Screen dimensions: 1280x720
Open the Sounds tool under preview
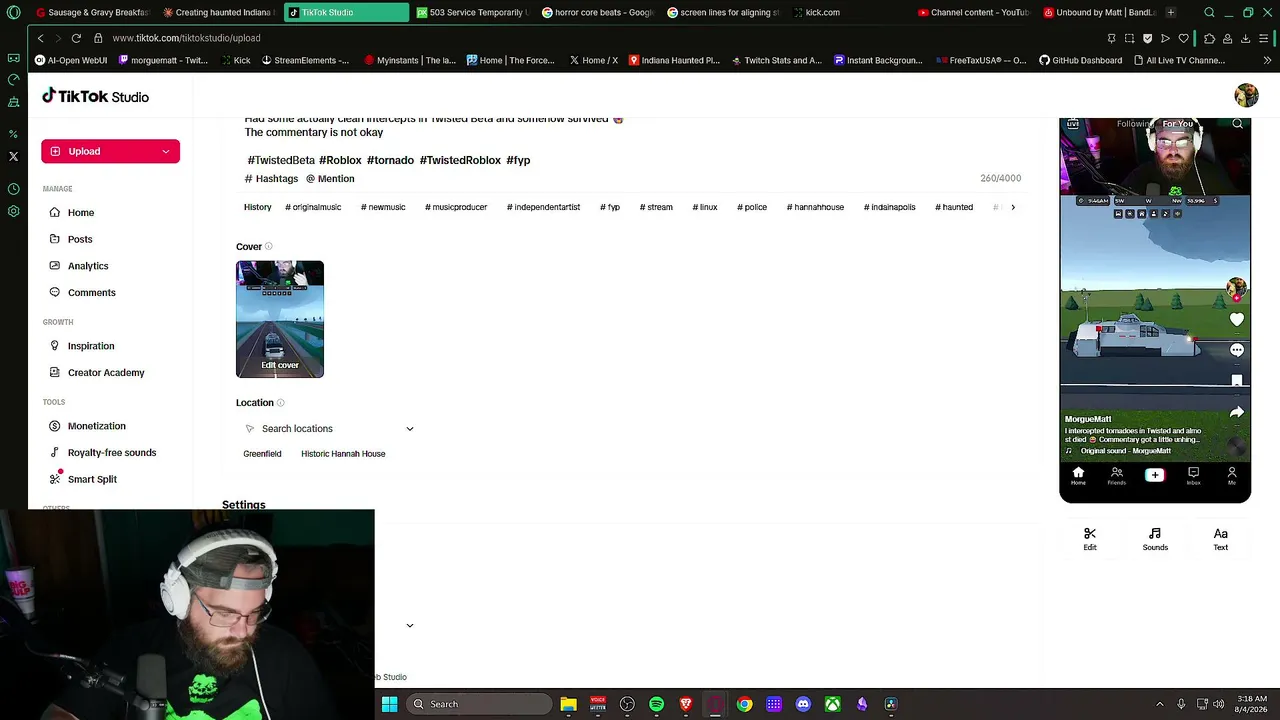[1155, 539]
